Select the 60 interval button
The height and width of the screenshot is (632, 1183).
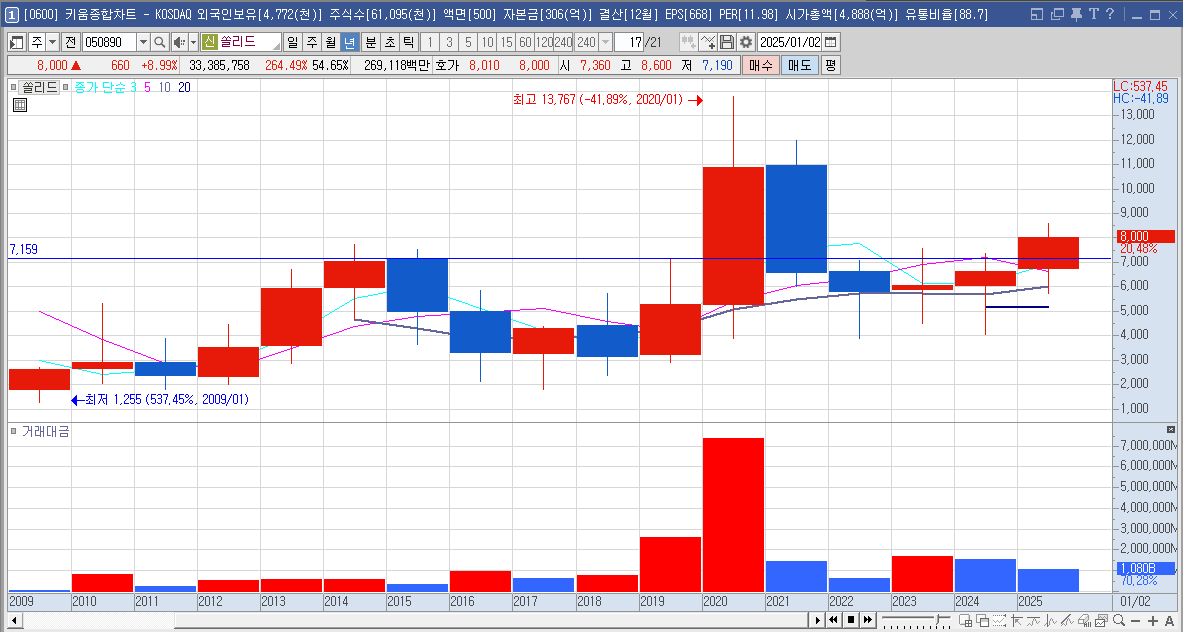click(x=525, y=42)
